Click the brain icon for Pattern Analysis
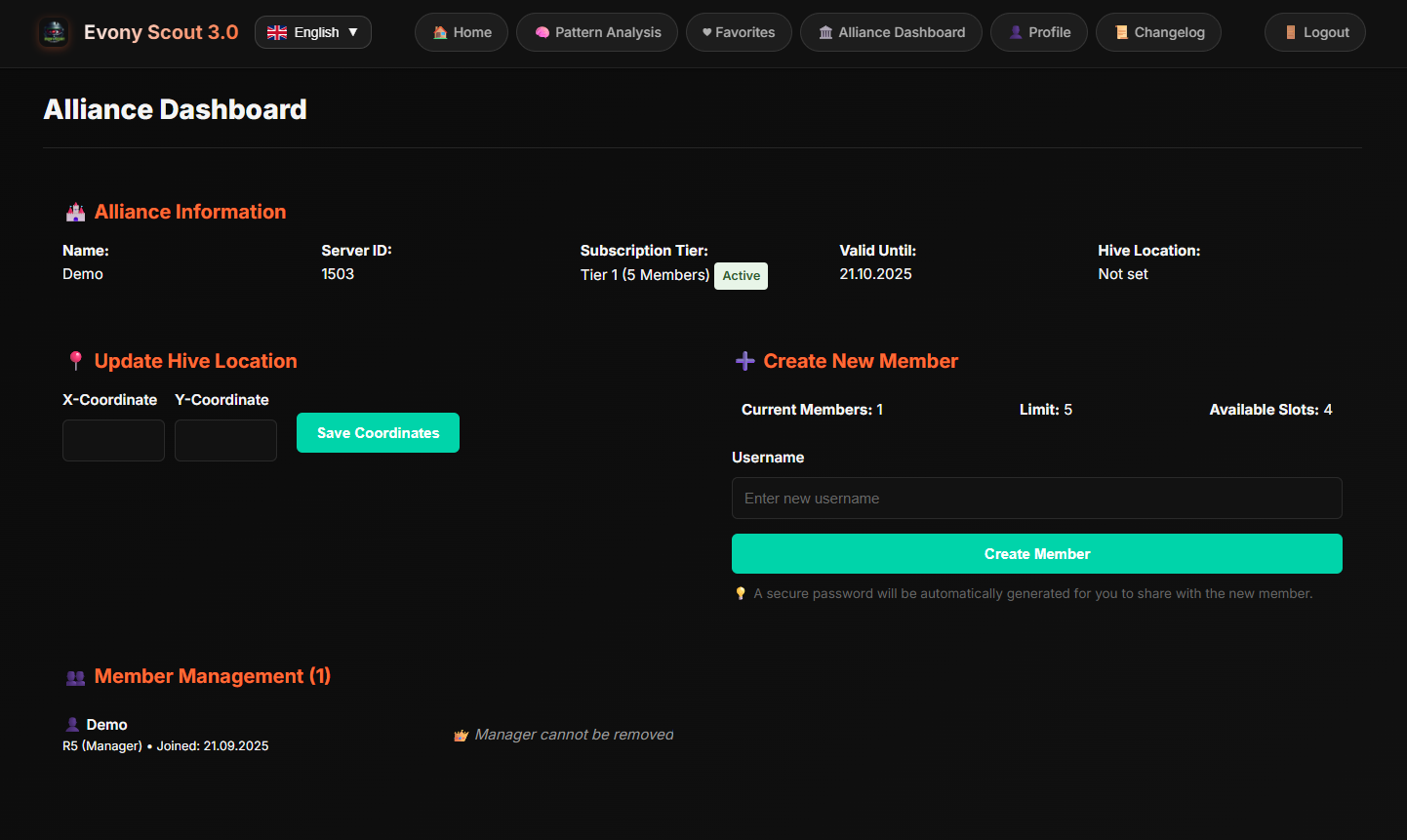This screenshot has height=840, width=1407. [x=543, y=31]
